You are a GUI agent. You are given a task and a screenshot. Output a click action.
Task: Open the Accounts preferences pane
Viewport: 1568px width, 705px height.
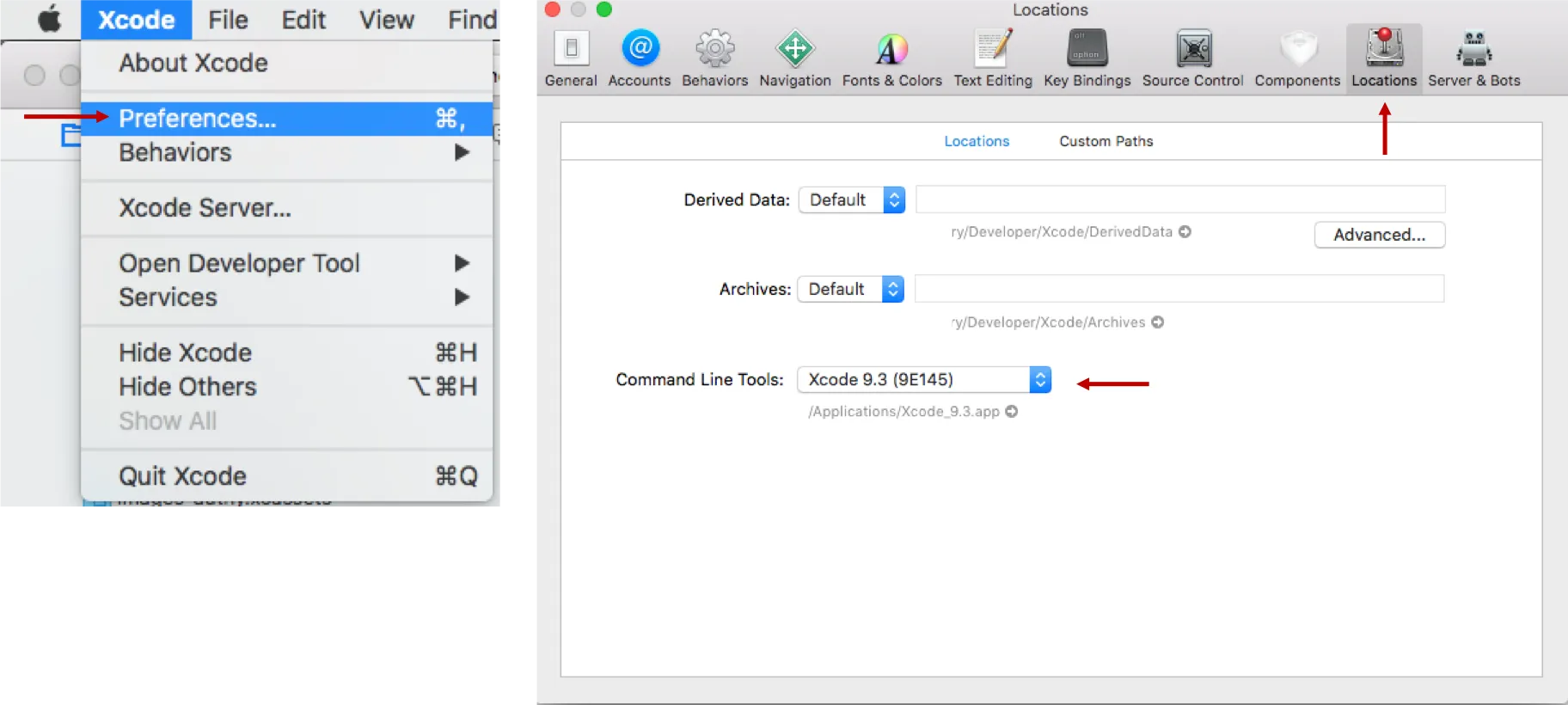pyautogui.click(x=640, y=58)
